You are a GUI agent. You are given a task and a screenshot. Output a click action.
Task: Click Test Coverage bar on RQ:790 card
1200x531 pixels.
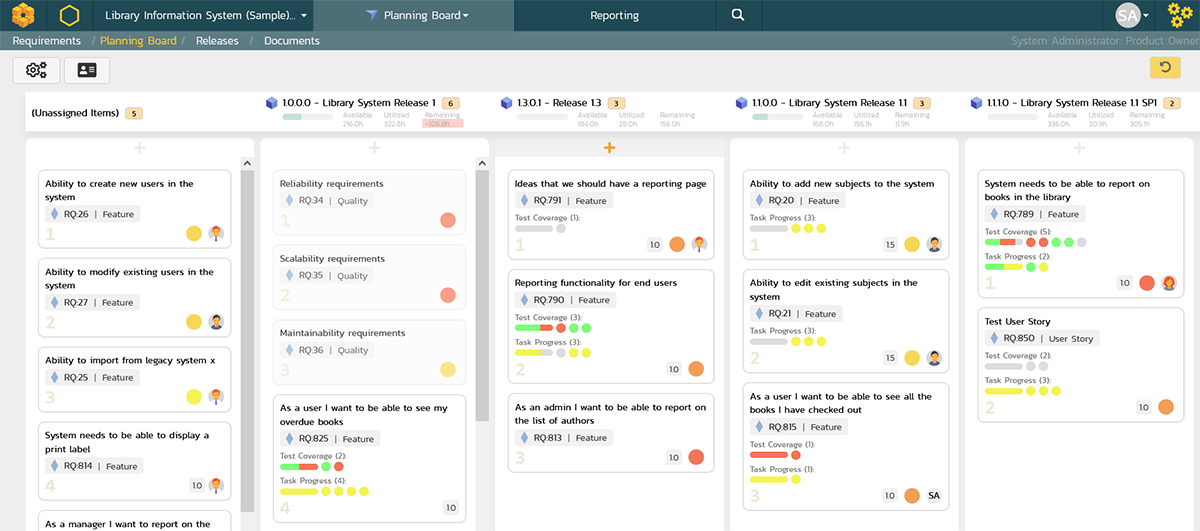[534, 328]
